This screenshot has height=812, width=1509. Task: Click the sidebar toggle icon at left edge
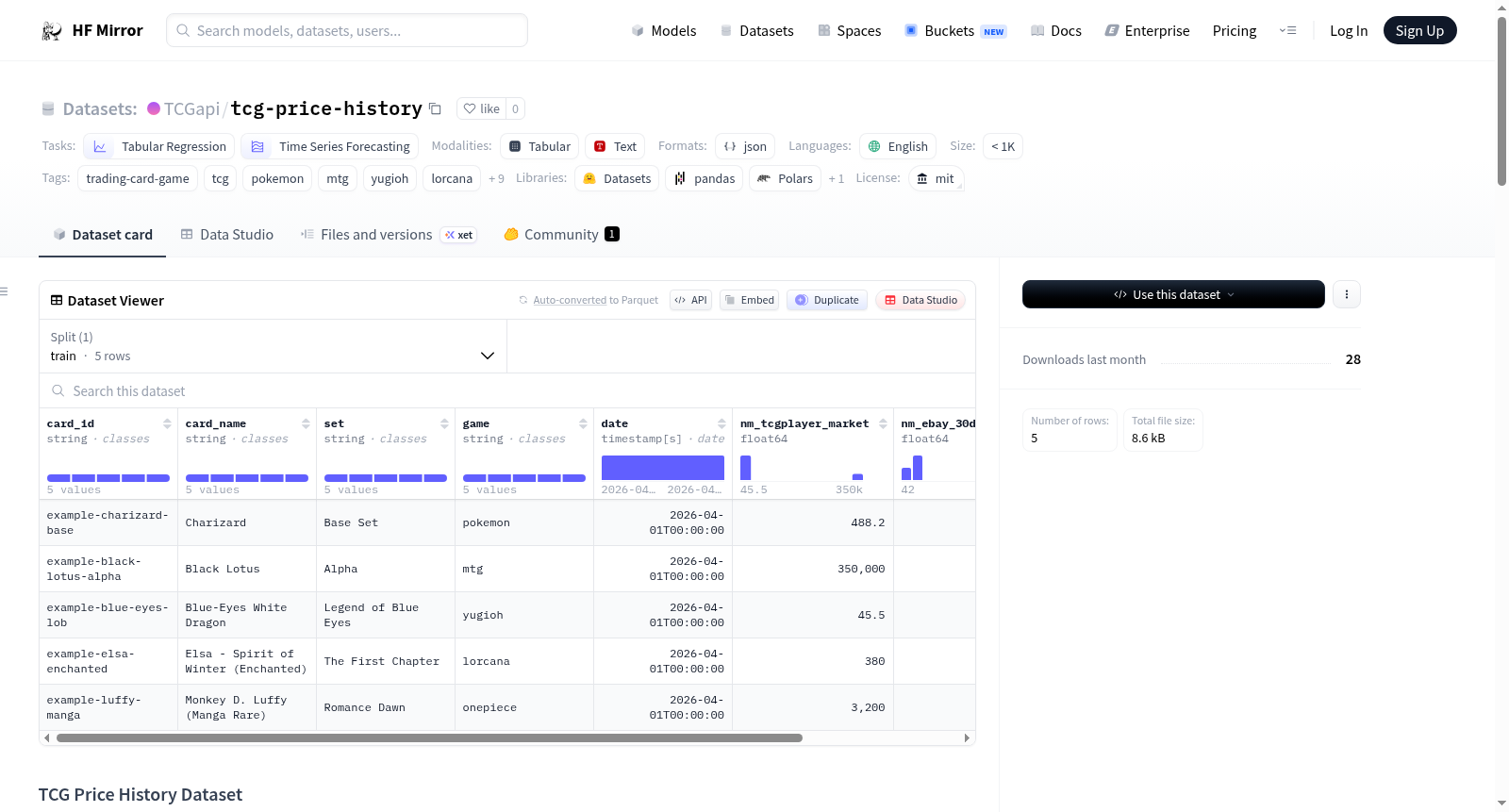4,291
